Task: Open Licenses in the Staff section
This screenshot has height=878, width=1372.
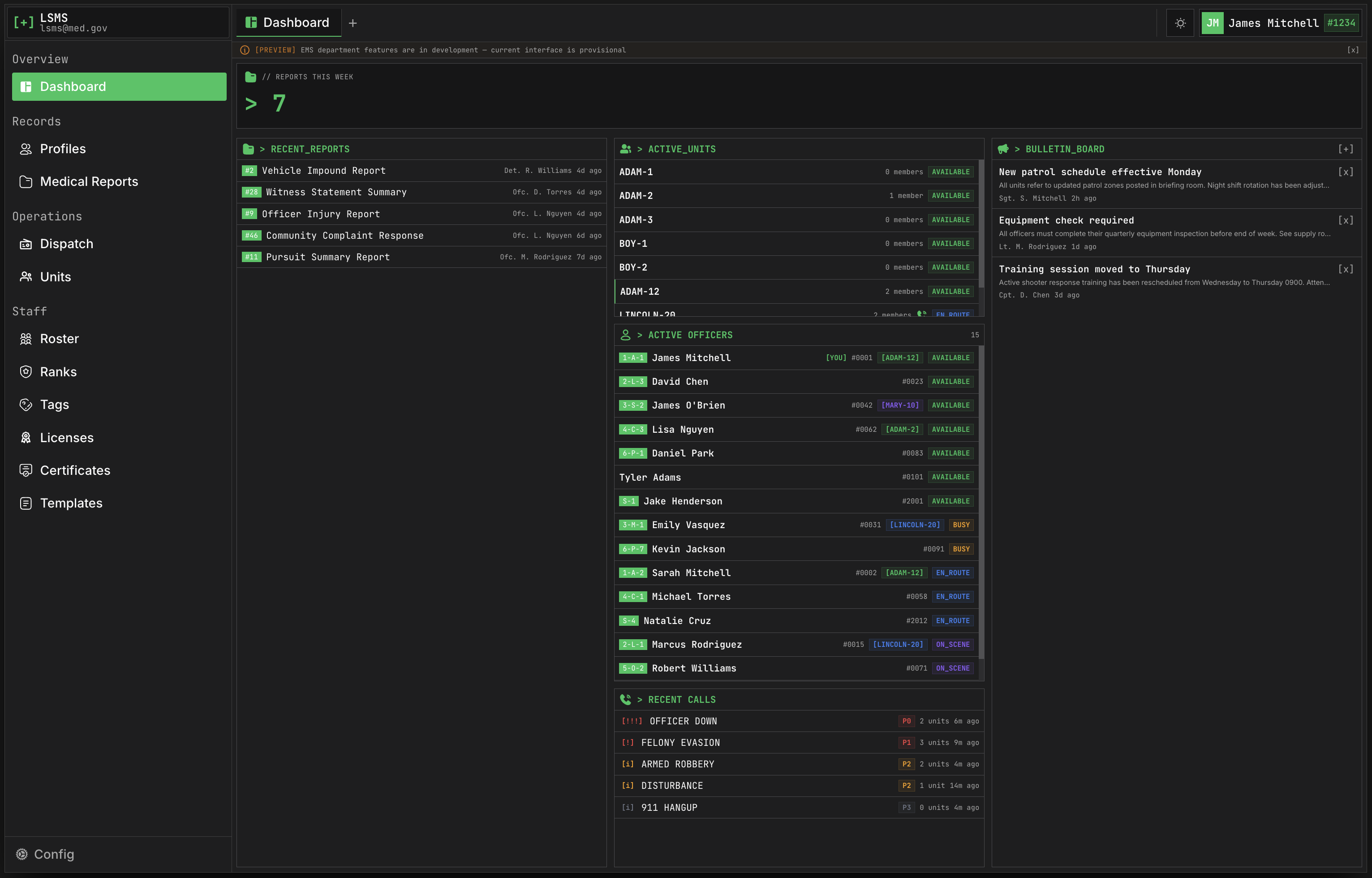Action: (66, 438)
